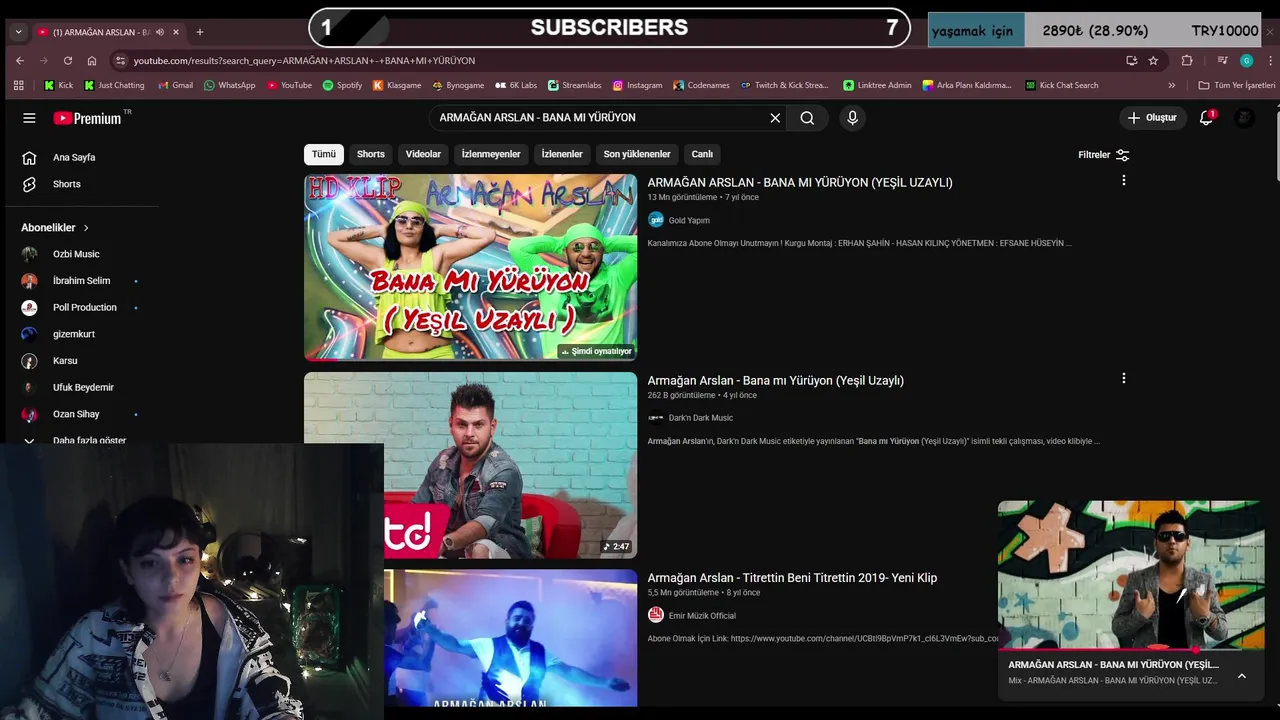Screen dimensions: 1280x720
Task: Select the Son yüklenenler filter chip
Action: click(x=637, y=154)
